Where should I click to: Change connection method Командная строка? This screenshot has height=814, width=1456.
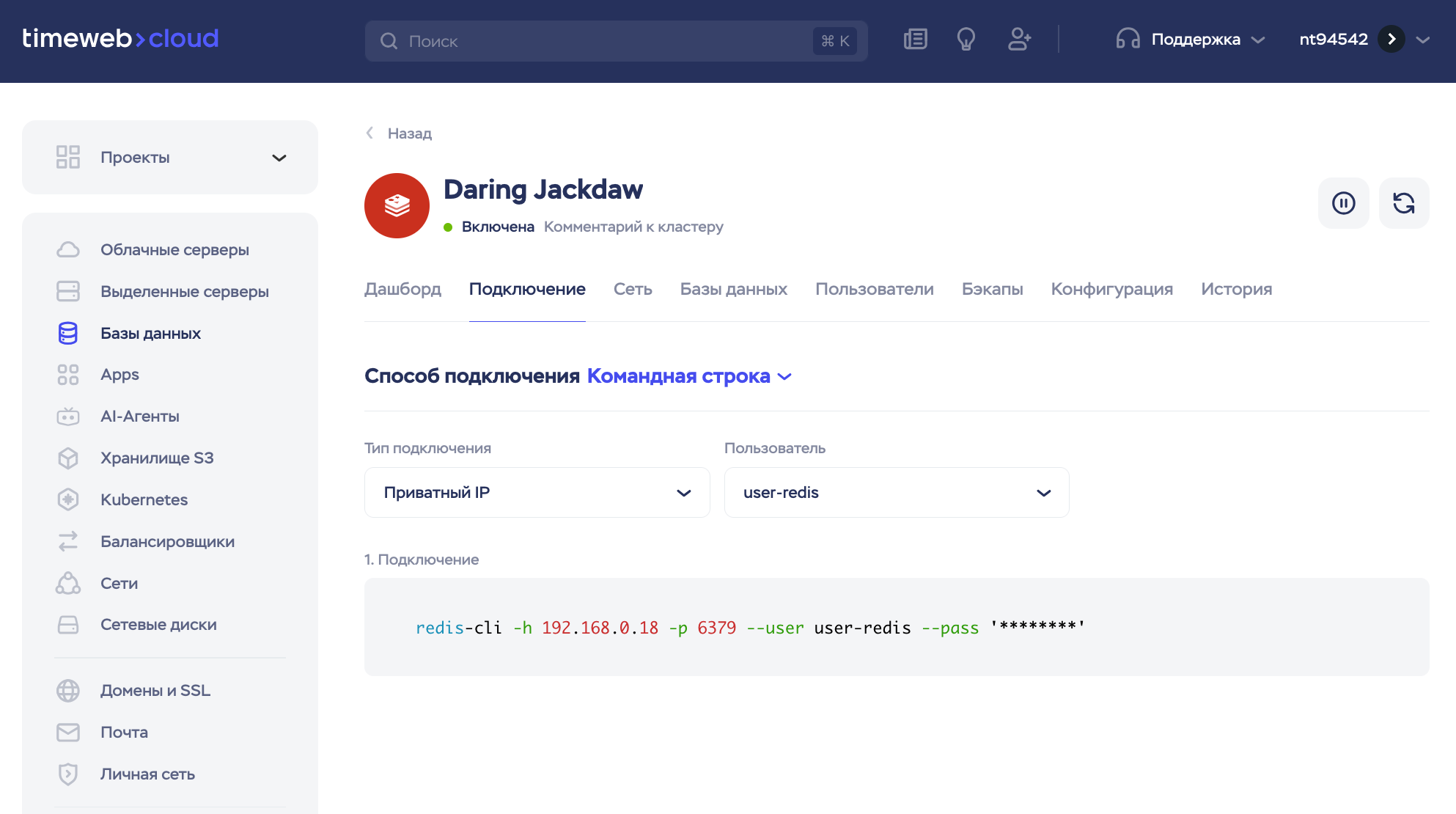[x=690, y=376]
